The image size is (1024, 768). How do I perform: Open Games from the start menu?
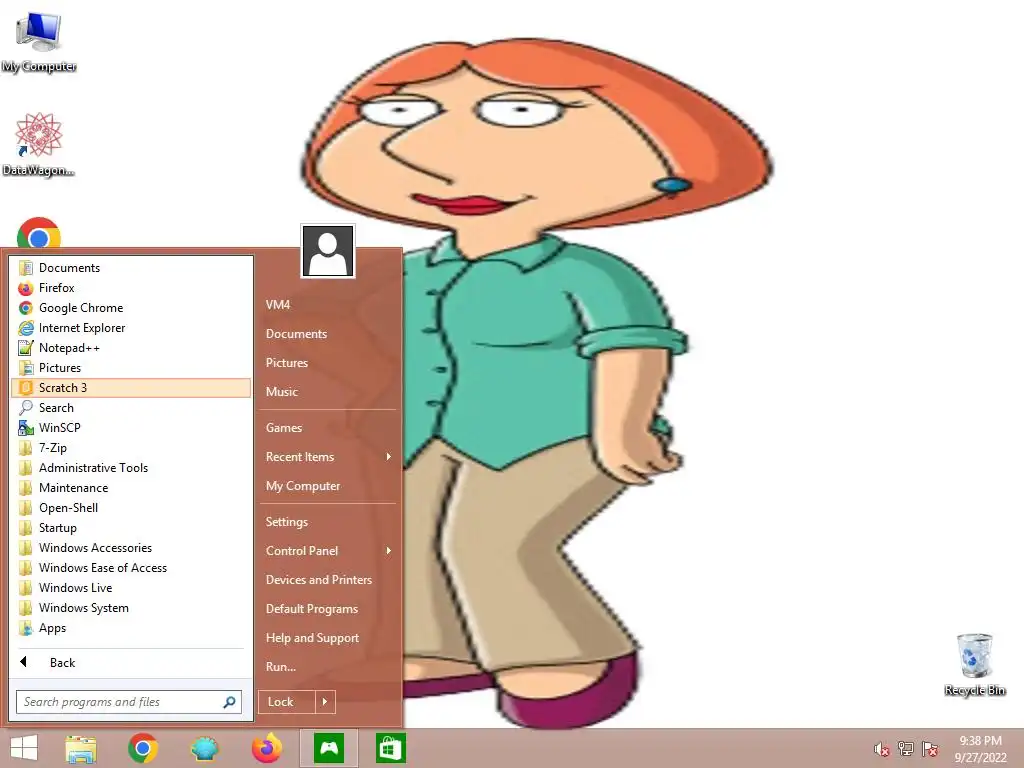pyautogui.click(x=328, y=428)
